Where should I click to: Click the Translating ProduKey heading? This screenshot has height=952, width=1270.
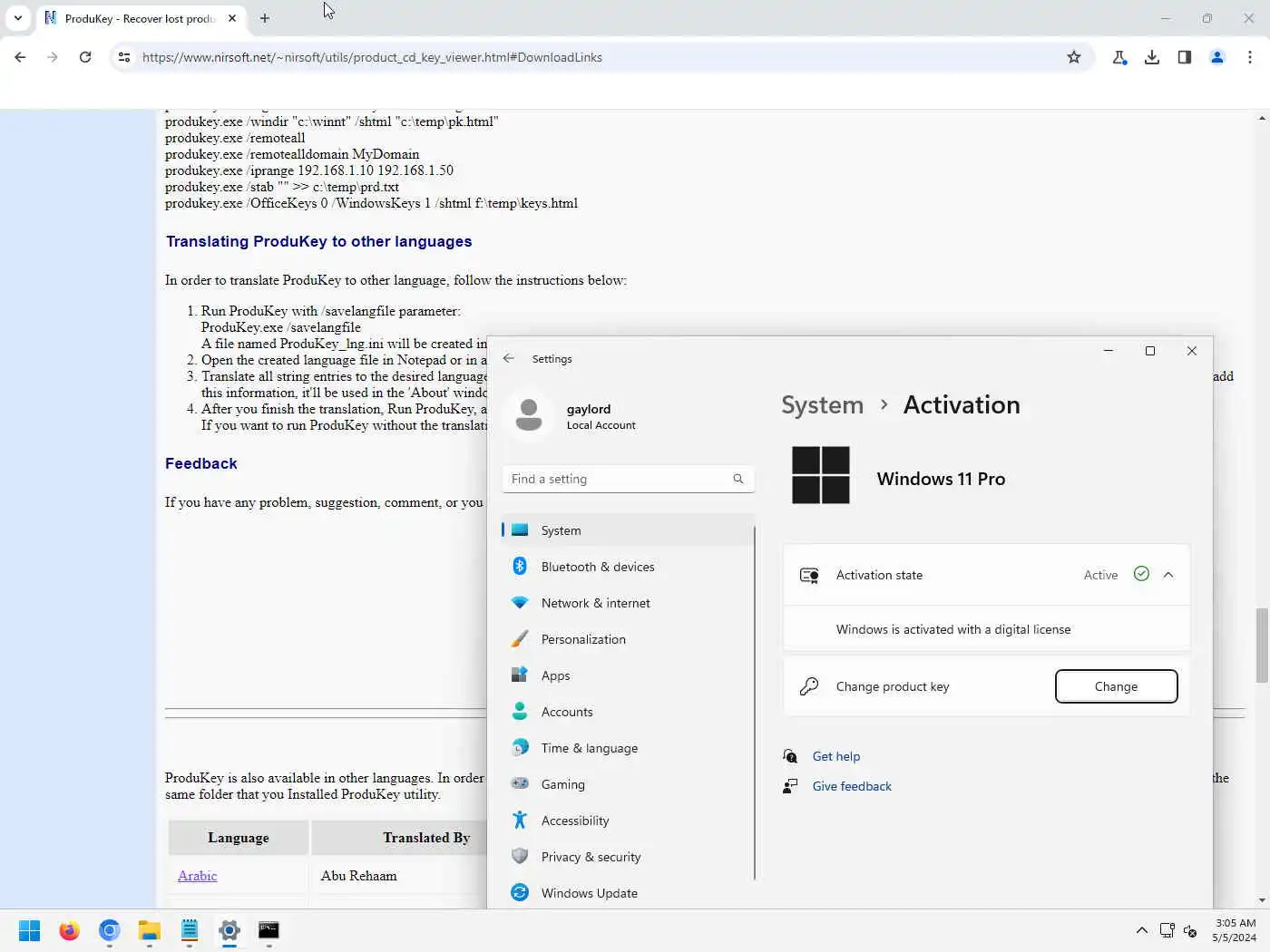click(318, 241)
